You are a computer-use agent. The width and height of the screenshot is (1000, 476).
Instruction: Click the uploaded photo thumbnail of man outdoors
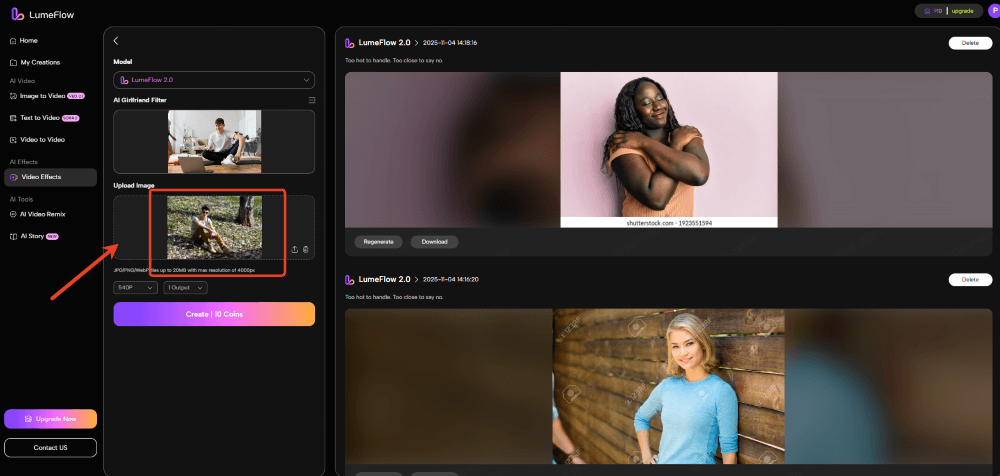point(214,227)
